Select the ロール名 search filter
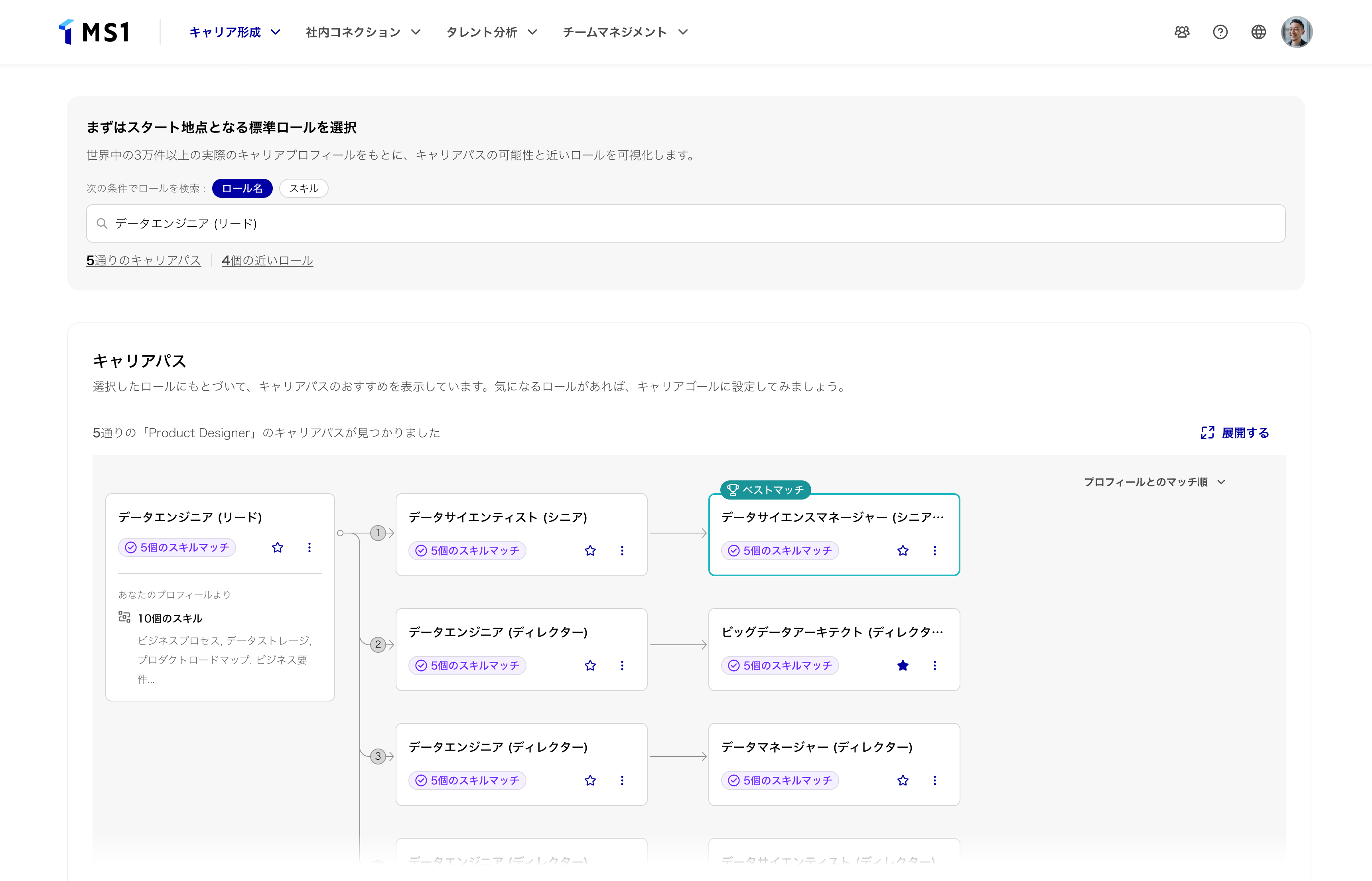This screenshot has height=881, width=1372. point(242,188)
